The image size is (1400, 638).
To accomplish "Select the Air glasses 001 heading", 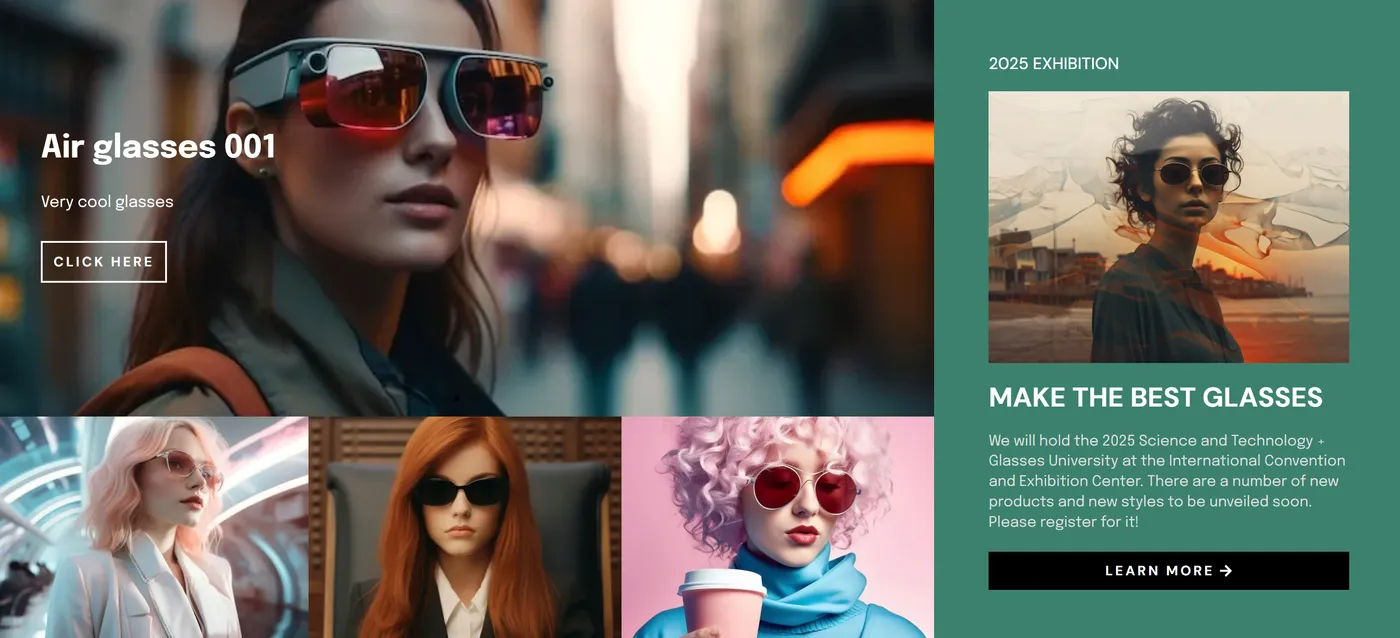I will (158, 147).
